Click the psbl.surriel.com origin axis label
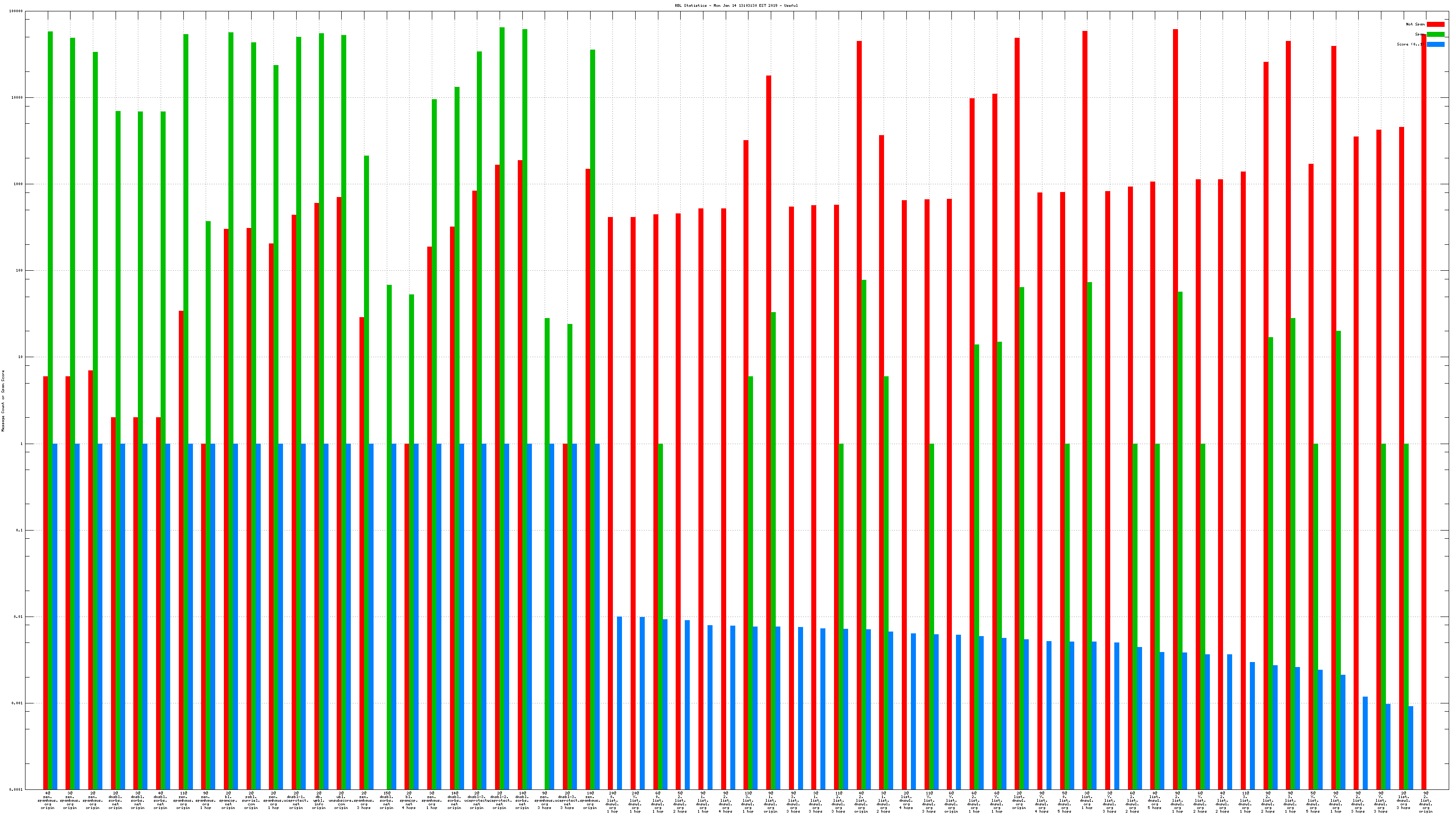The height and width of the screenshot is (819, 1456). (x=251, y=800)
